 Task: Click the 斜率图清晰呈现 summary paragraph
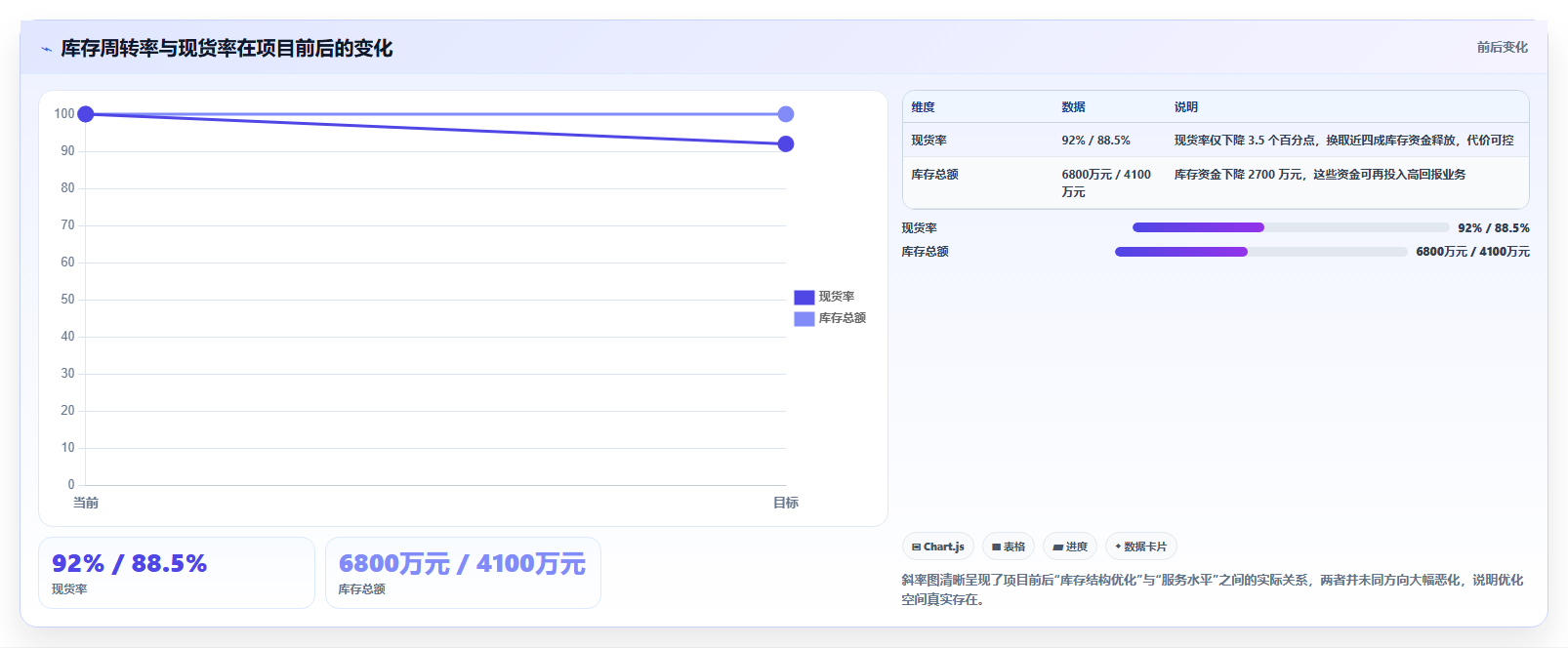click(1212, 589)
